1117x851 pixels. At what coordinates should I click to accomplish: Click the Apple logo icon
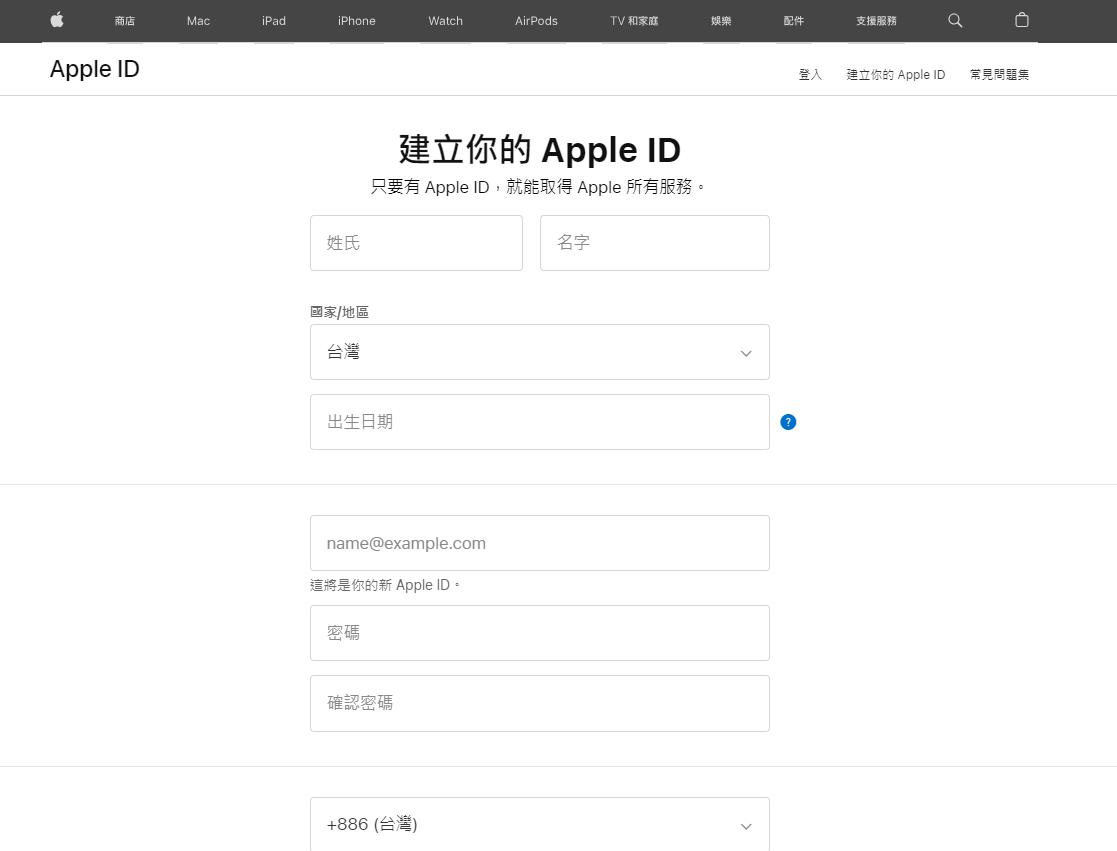(x=57, y=20)
